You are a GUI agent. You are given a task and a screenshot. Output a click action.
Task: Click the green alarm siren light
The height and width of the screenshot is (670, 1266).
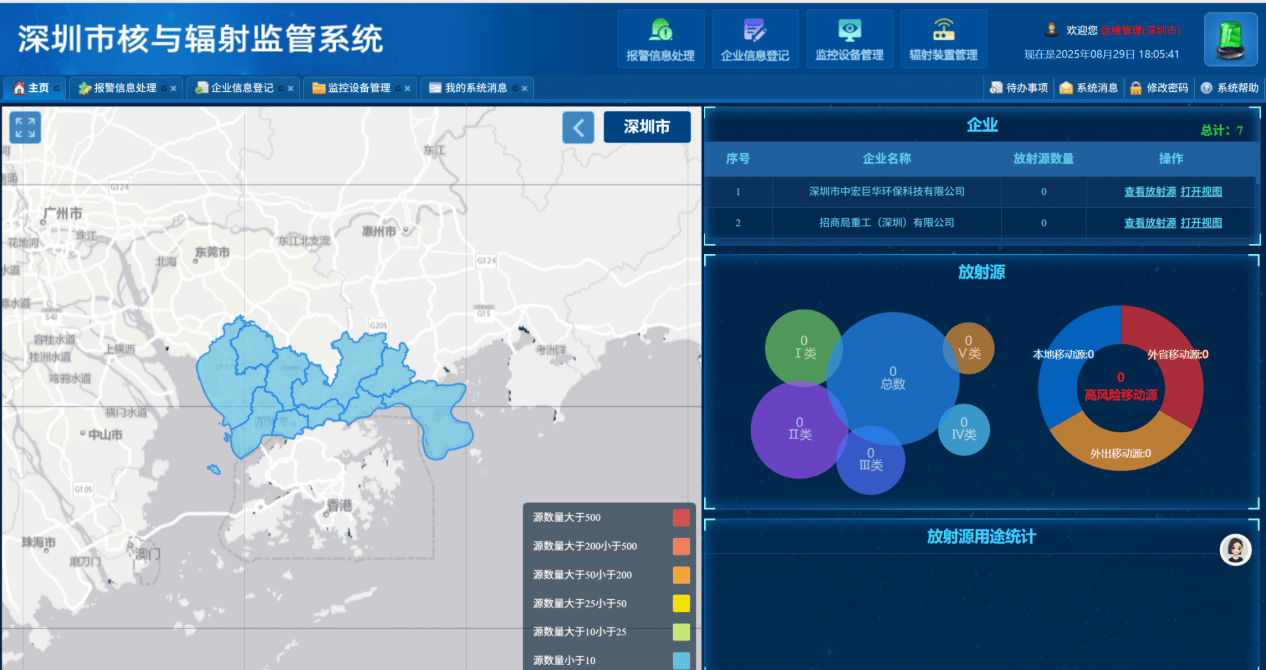(1230, 40)
